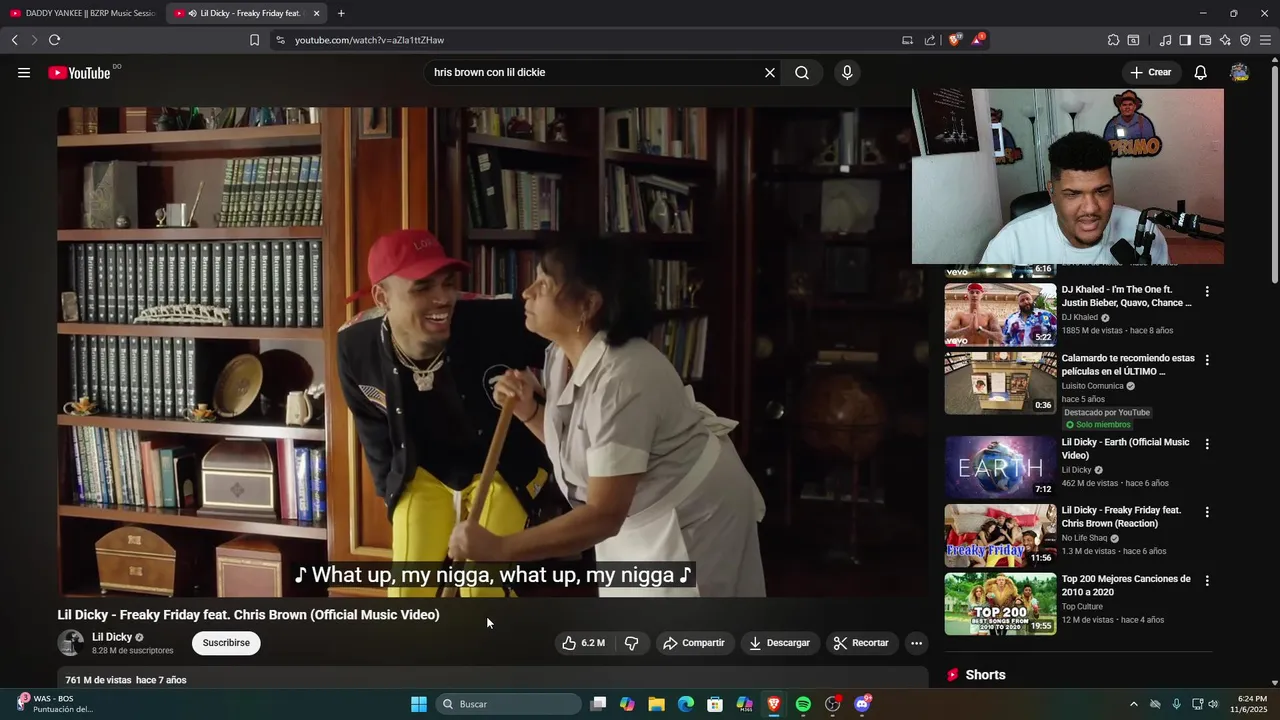Click the taskbar Buscar search box
This screenshot has width=1280, height=720.
pyautogui.click(x=509, y=704)
